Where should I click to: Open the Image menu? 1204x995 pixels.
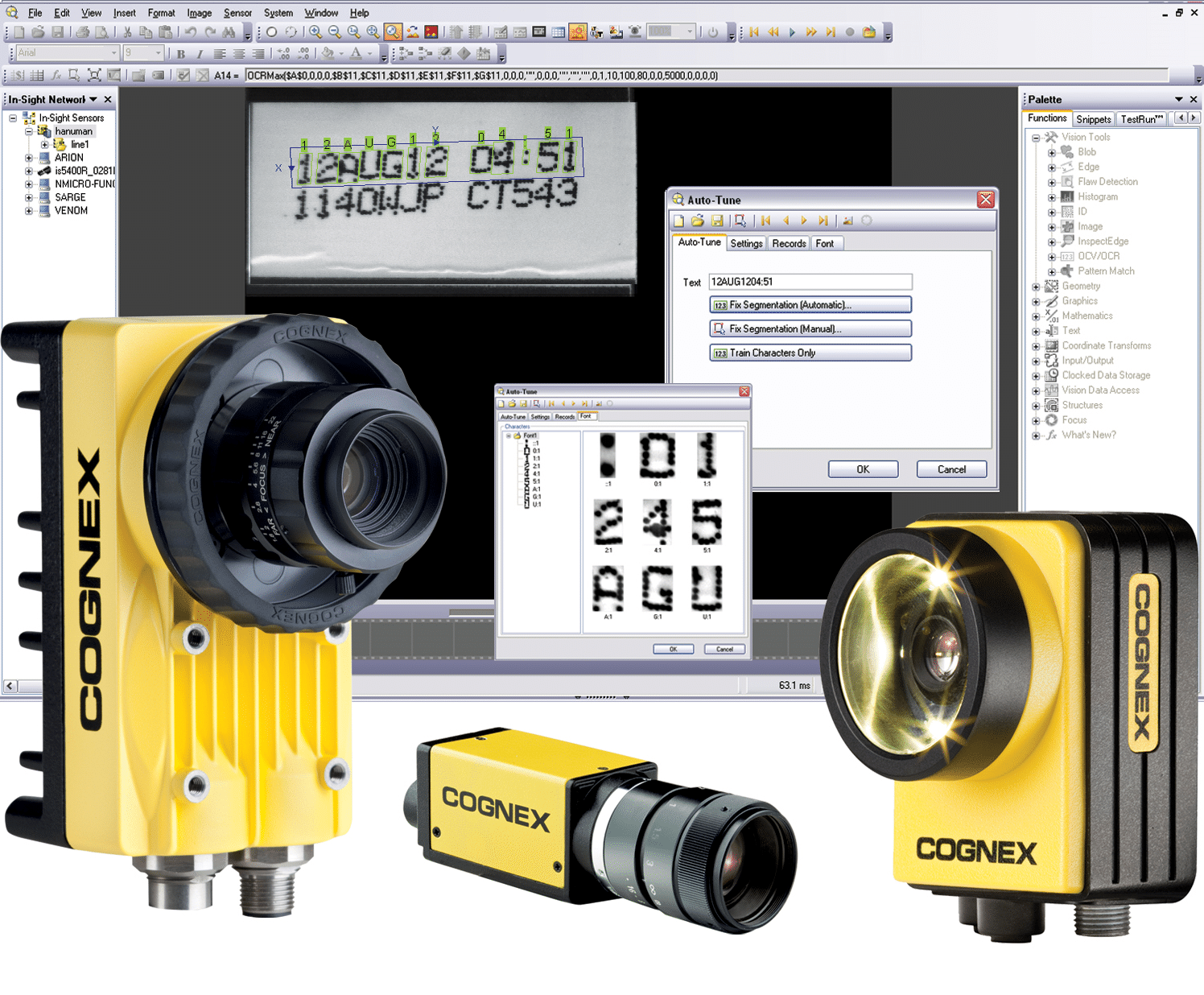[200, 13]
